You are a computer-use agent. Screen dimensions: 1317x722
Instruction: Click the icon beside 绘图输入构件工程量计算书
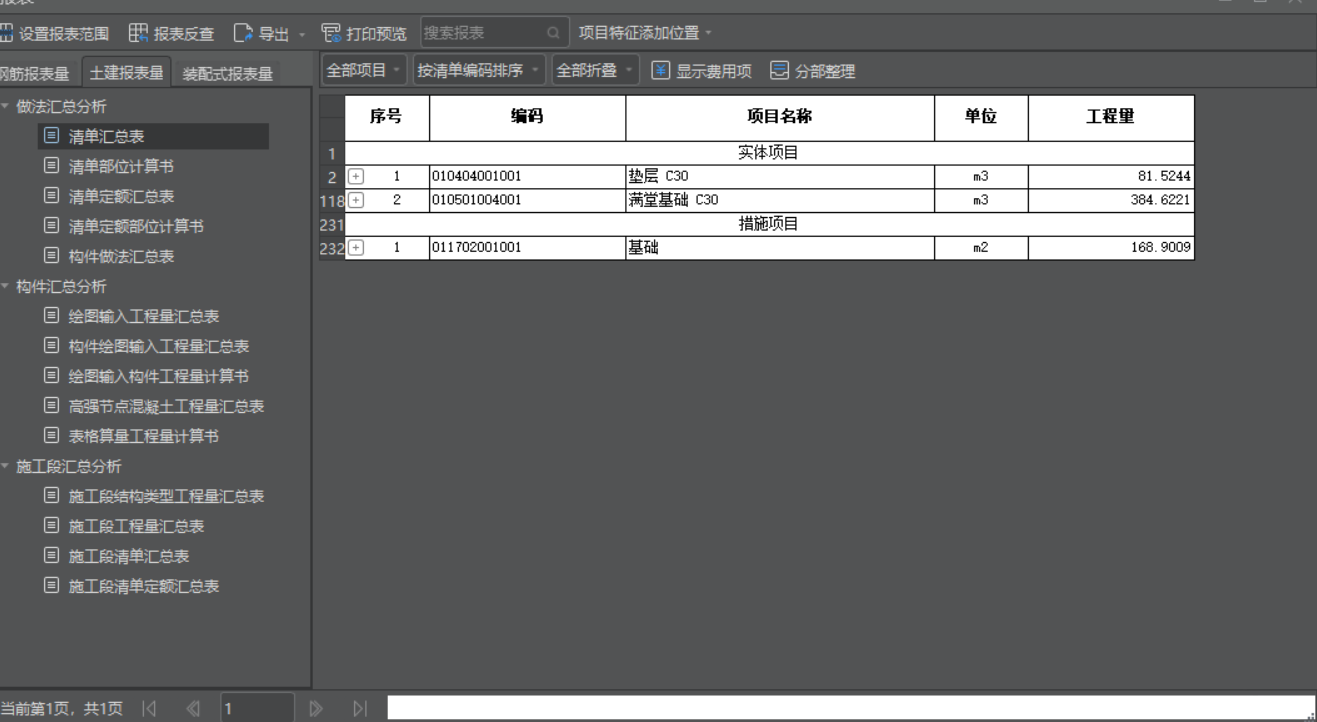51,377
